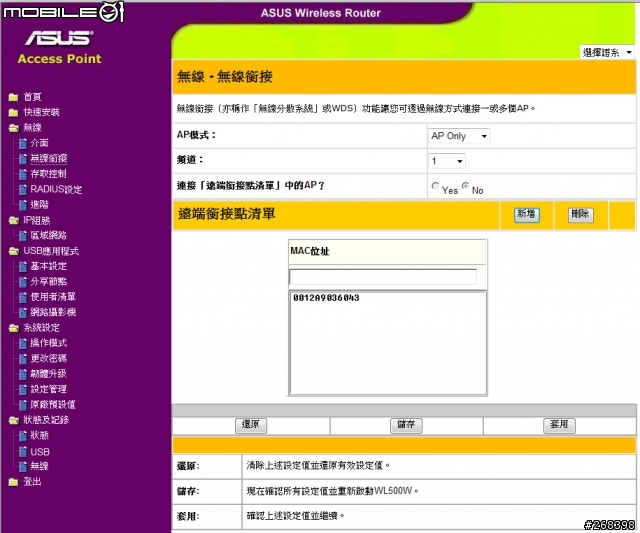Open 區域網路 tree link
The height and width of the screenshot is (533, 640).
(x=48, y=235)
